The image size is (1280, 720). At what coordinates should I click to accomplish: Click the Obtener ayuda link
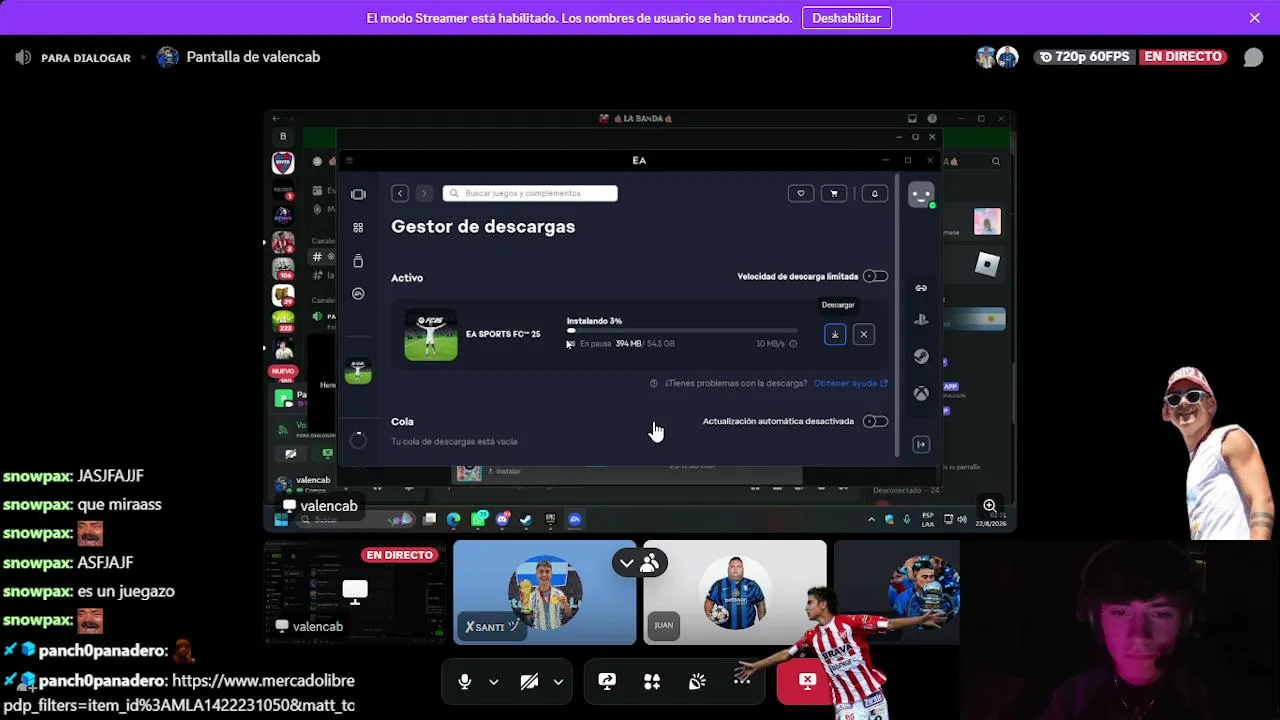click(850, 383)
